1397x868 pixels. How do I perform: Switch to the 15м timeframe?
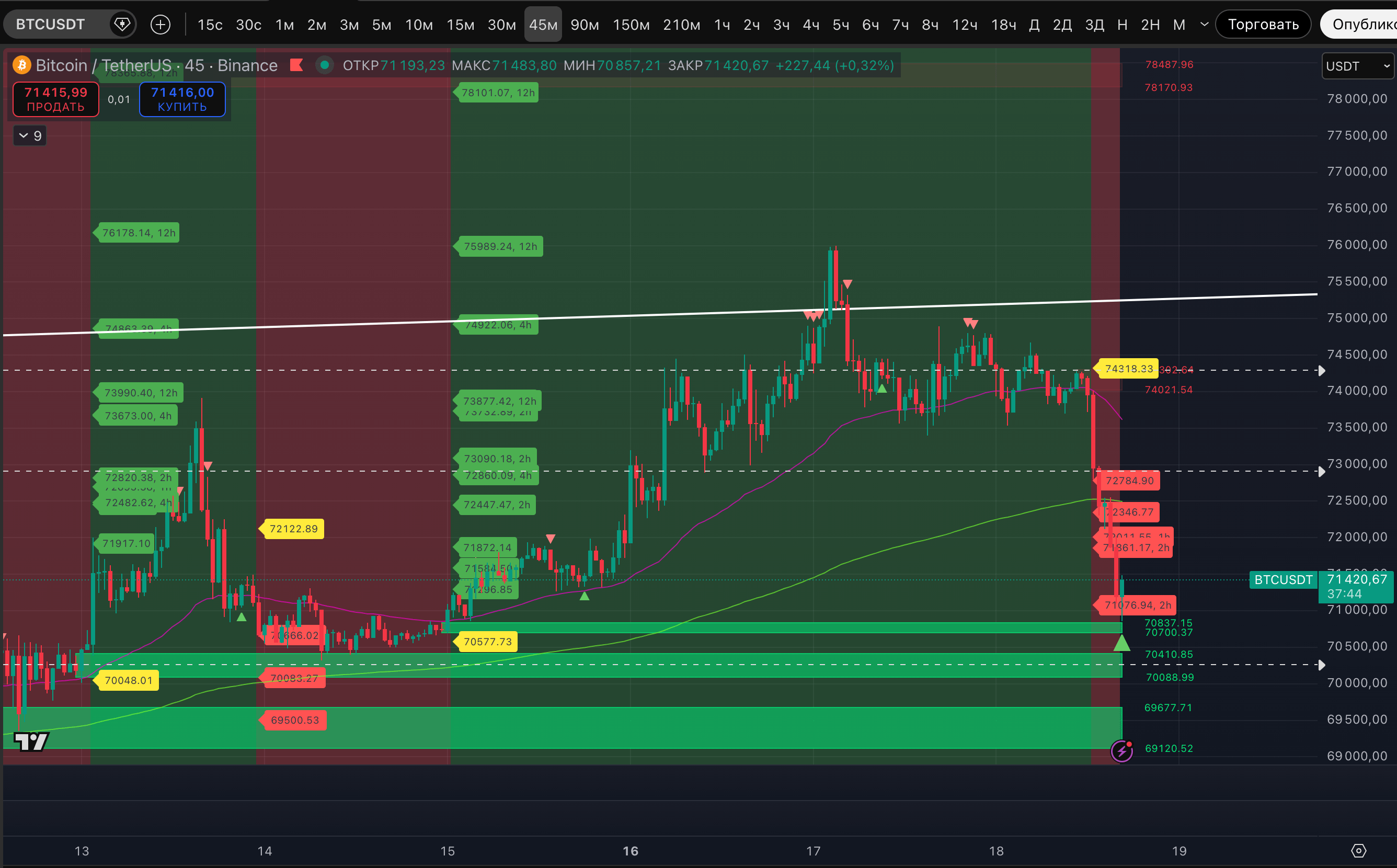tap(460, 25)
